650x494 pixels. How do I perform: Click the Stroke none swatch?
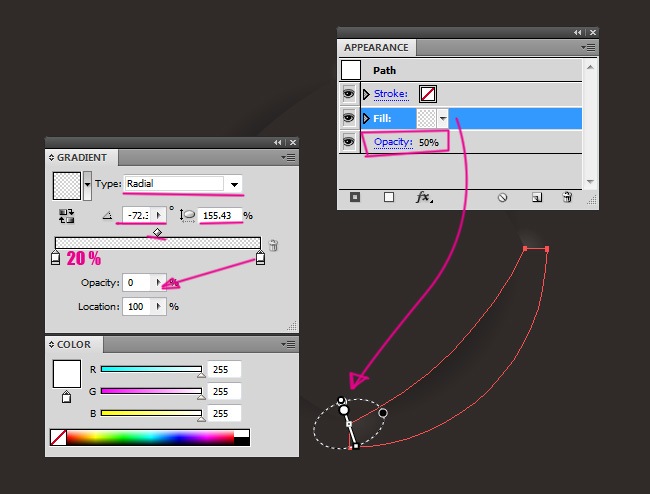pos(428,94)
